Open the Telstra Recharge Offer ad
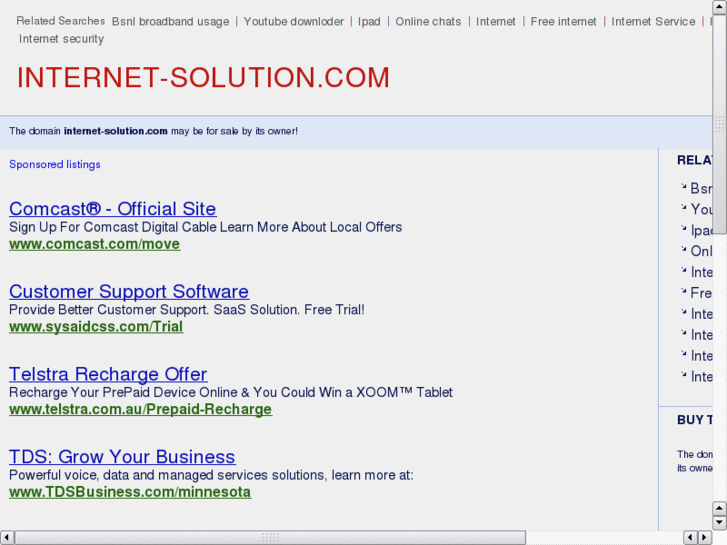The width and height of the screenshot is (727, 545). pyautogui.click(x=108, y=374)
